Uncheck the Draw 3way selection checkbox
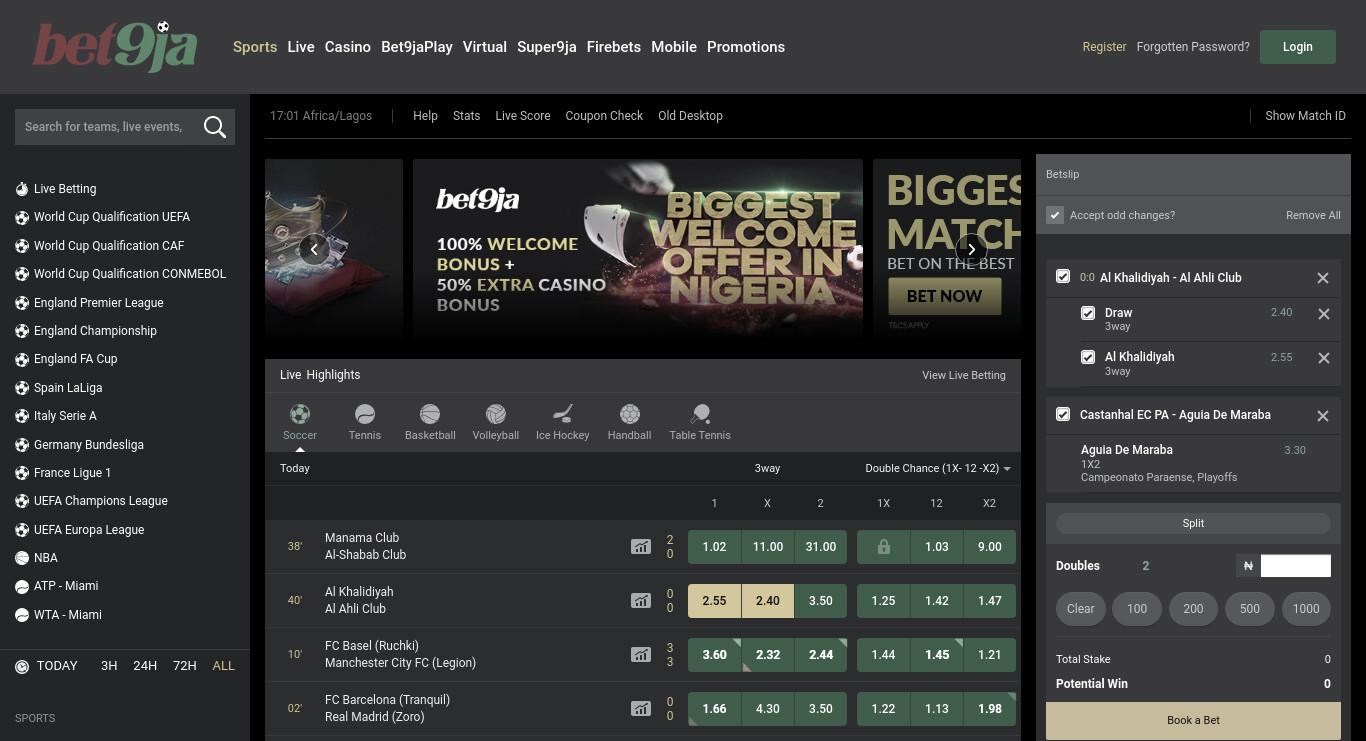The width and height of the screenshot is (1366, 741). point(1088,313)
